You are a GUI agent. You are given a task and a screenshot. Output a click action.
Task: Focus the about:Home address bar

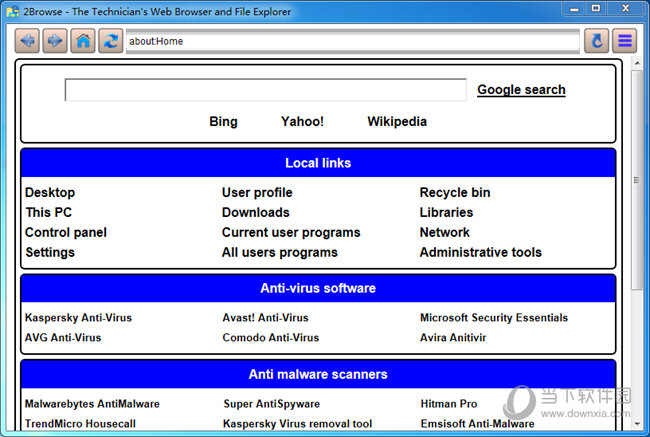[353, 41]
